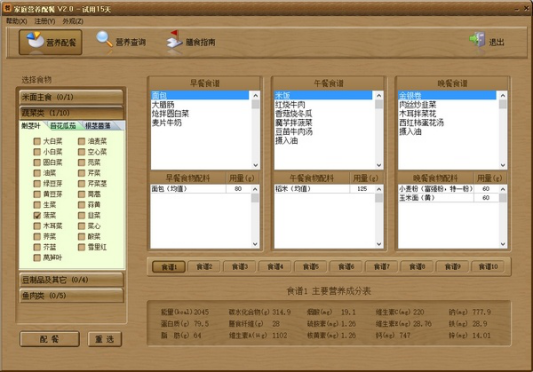Check the 生菜 checkbox

(37, 205)
